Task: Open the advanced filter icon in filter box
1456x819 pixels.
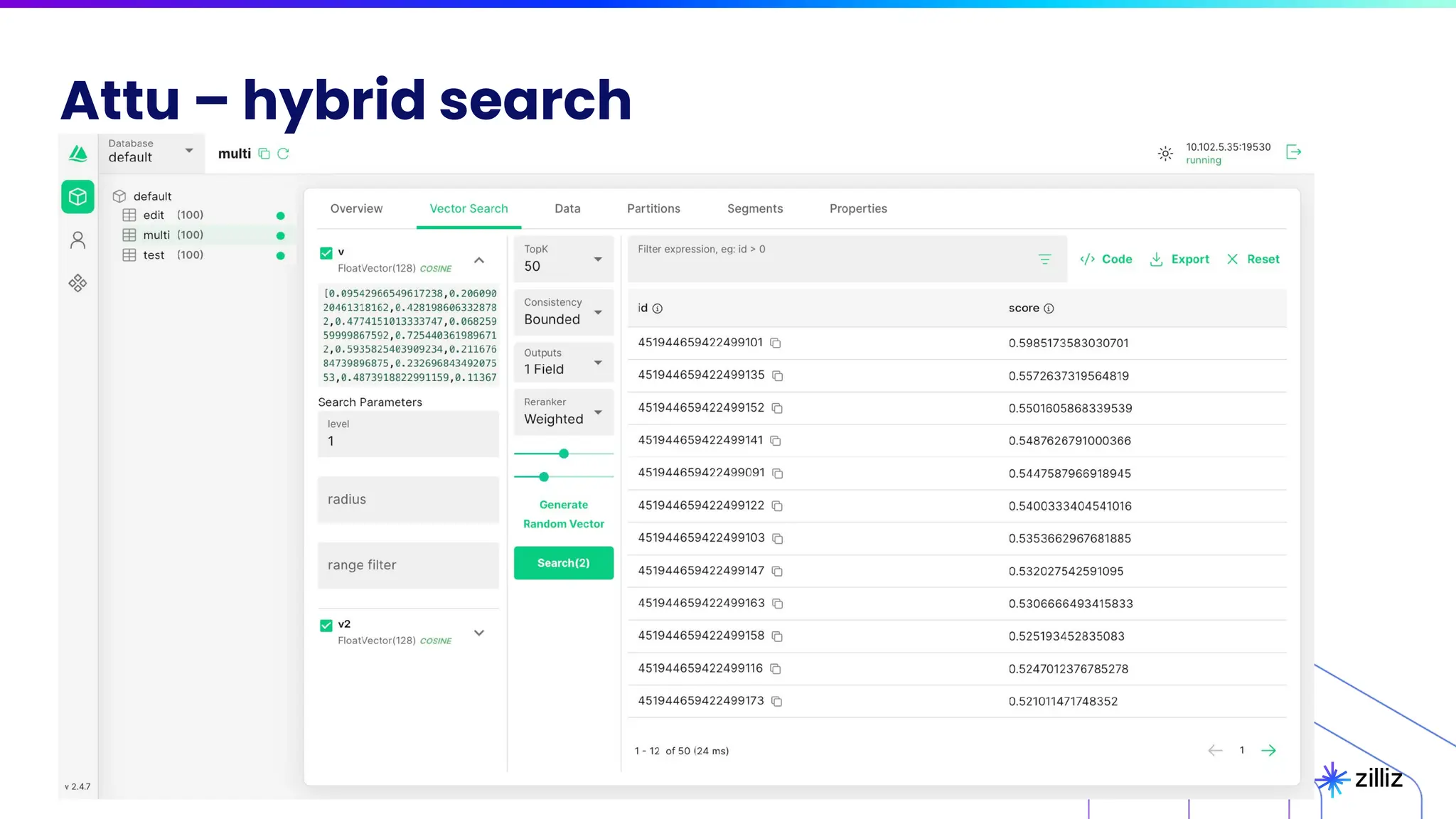Action: pyautogui.click(x=1044, y=259)
